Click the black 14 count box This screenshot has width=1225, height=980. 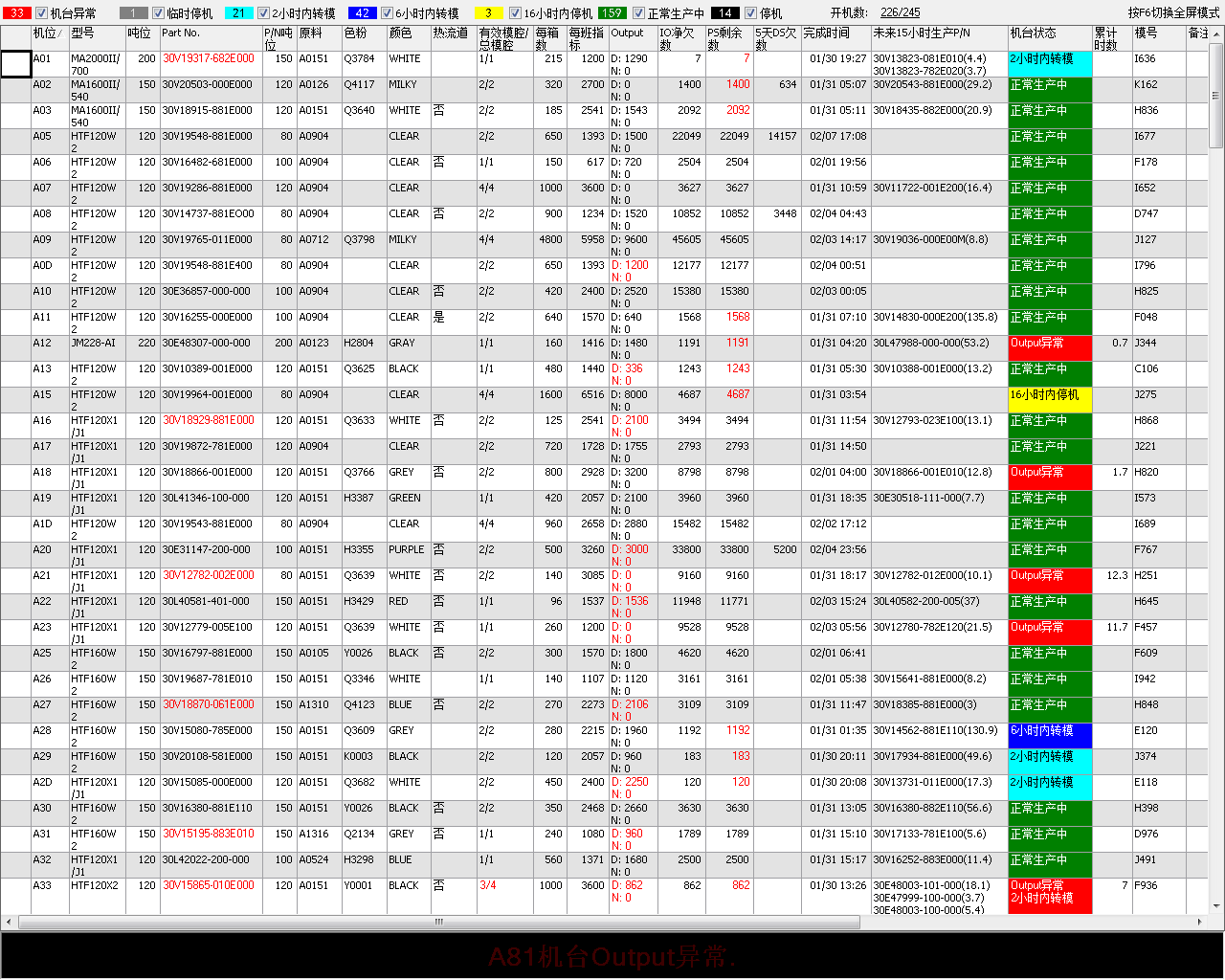pos(724,13)
